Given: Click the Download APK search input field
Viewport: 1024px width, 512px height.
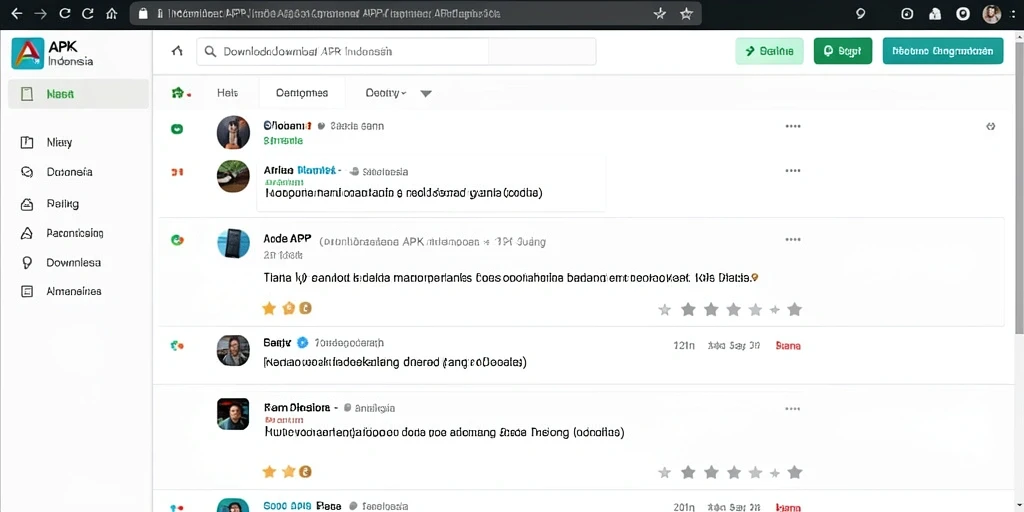Looking at the screenshot, I should point(396,51).
